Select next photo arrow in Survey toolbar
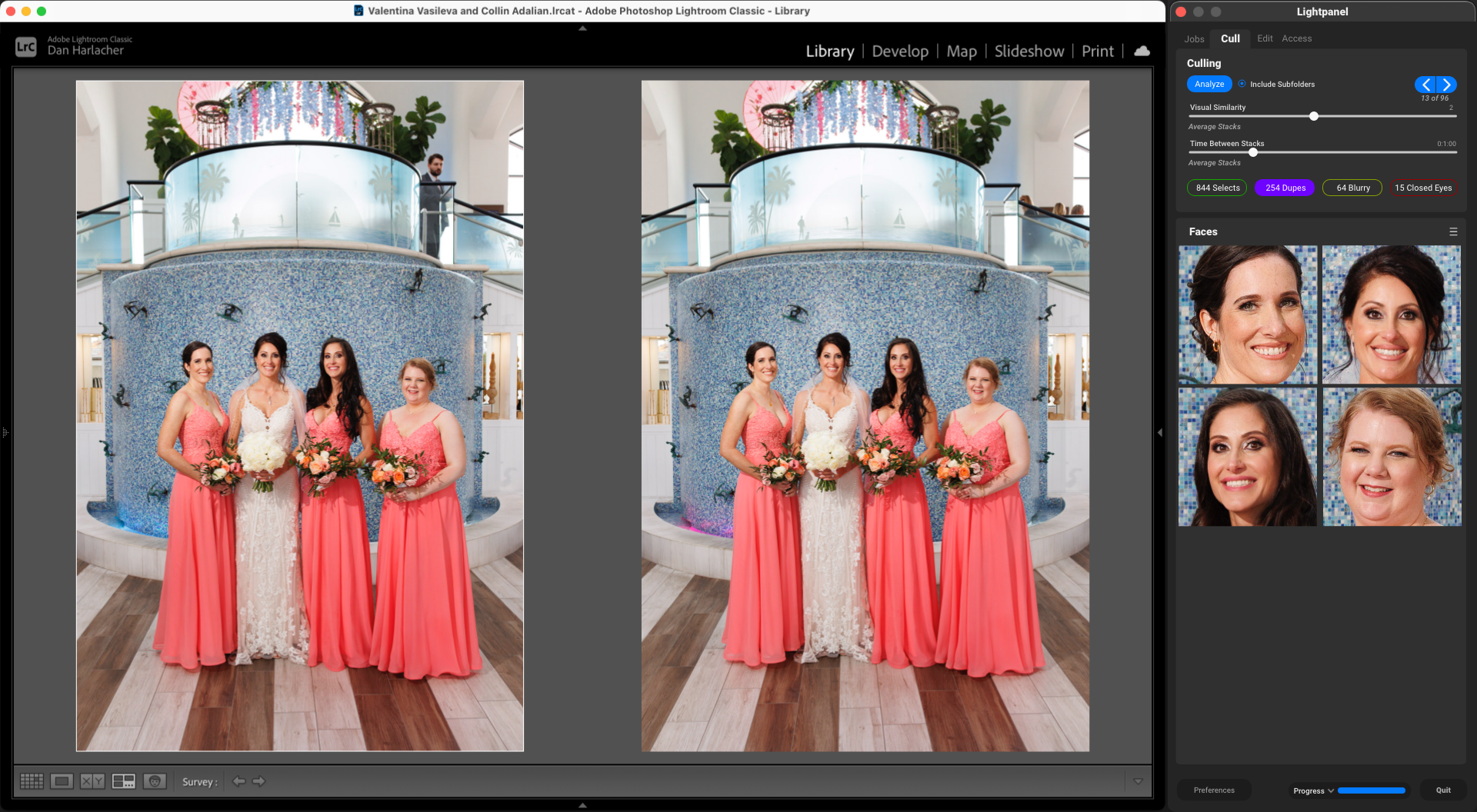The image size is (1477, 812). 259,781
